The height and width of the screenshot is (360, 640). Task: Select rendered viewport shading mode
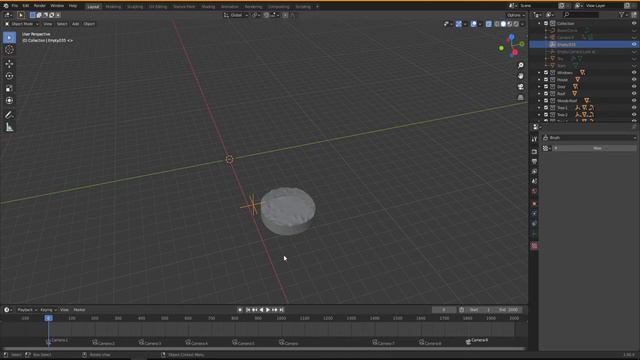coord(516,24)
